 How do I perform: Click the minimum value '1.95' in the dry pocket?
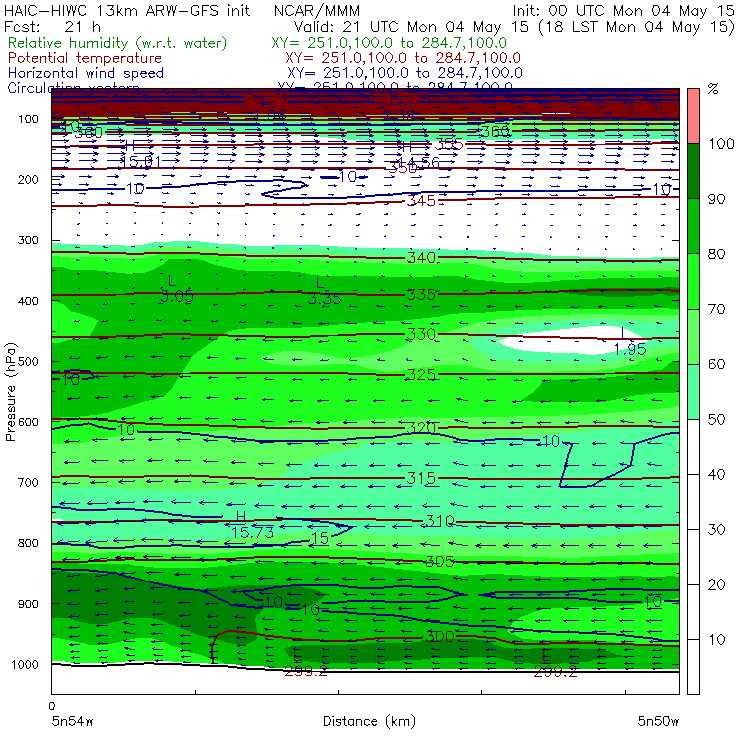pos(630,349)
